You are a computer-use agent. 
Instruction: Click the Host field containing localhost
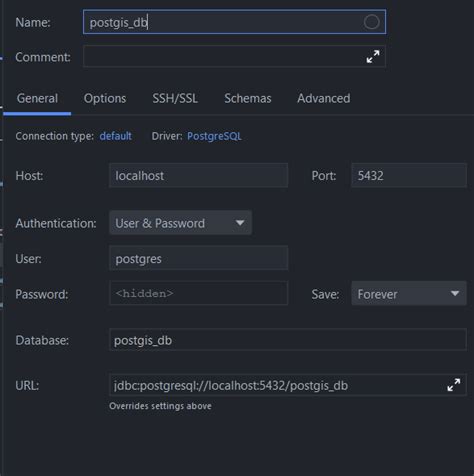tap(198, 175)
